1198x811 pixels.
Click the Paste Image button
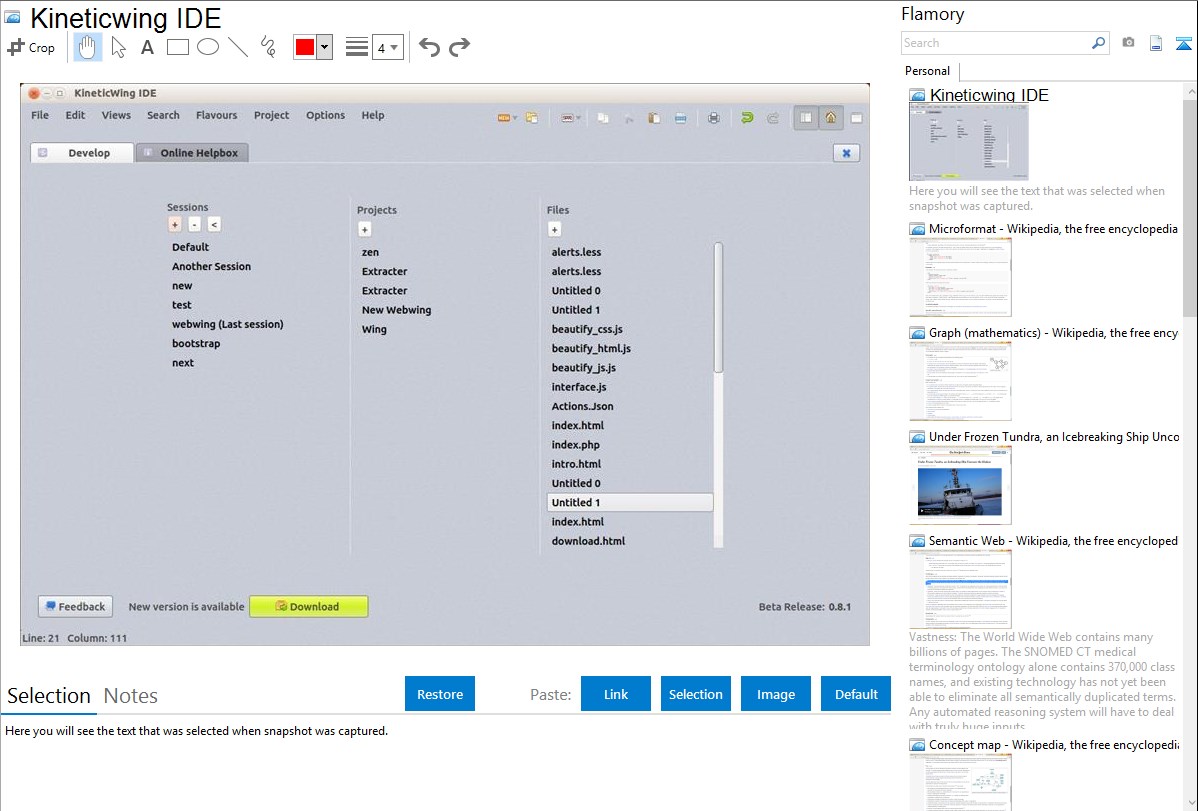pyautogui.click(x=775, y=694)
